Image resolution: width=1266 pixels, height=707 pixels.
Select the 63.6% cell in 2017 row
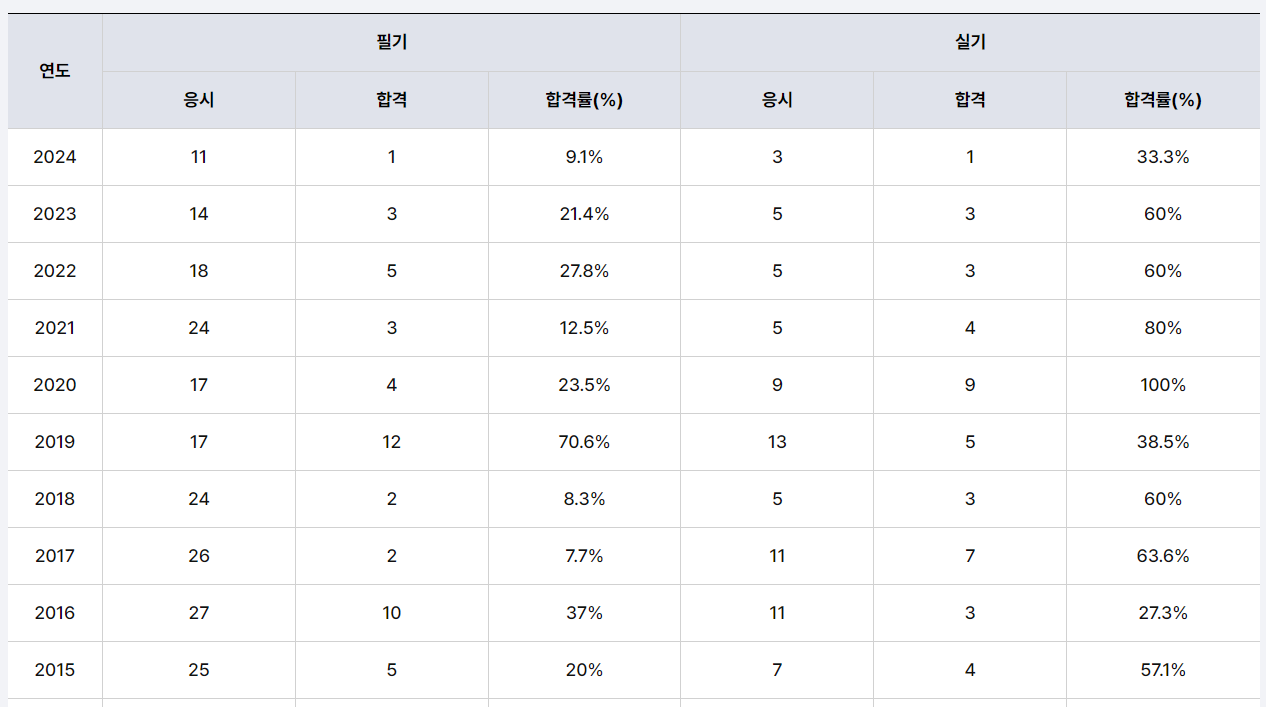1163,556
